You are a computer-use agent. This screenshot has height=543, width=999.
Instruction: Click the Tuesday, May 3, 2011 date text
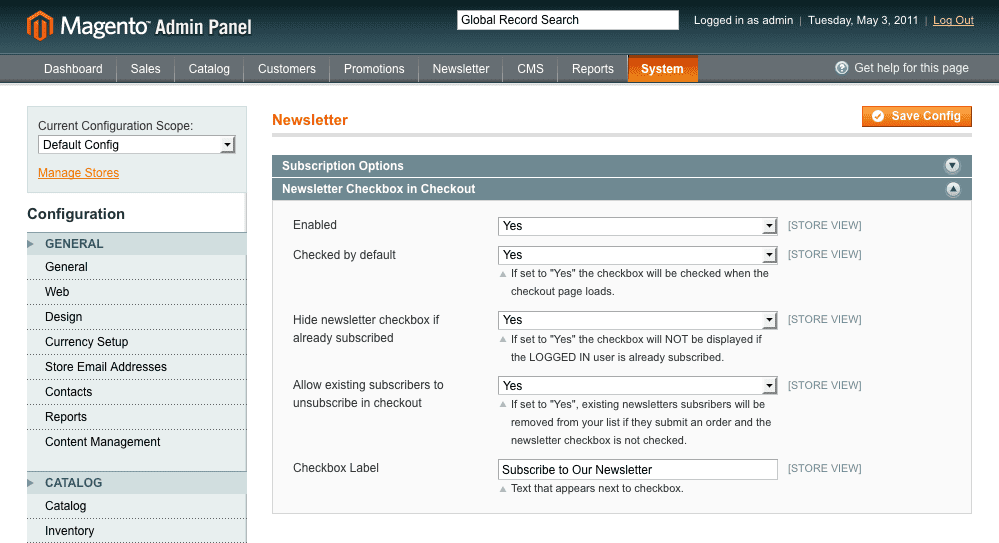tap(863, 20)
